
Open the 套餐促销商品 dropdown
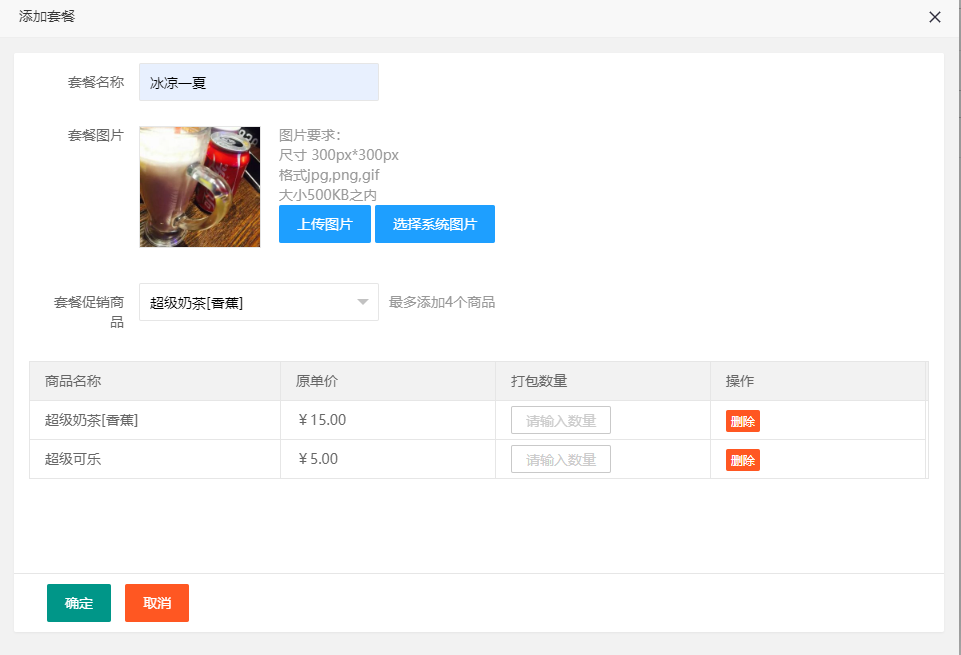pyautogui.click(x=258, y=302)
